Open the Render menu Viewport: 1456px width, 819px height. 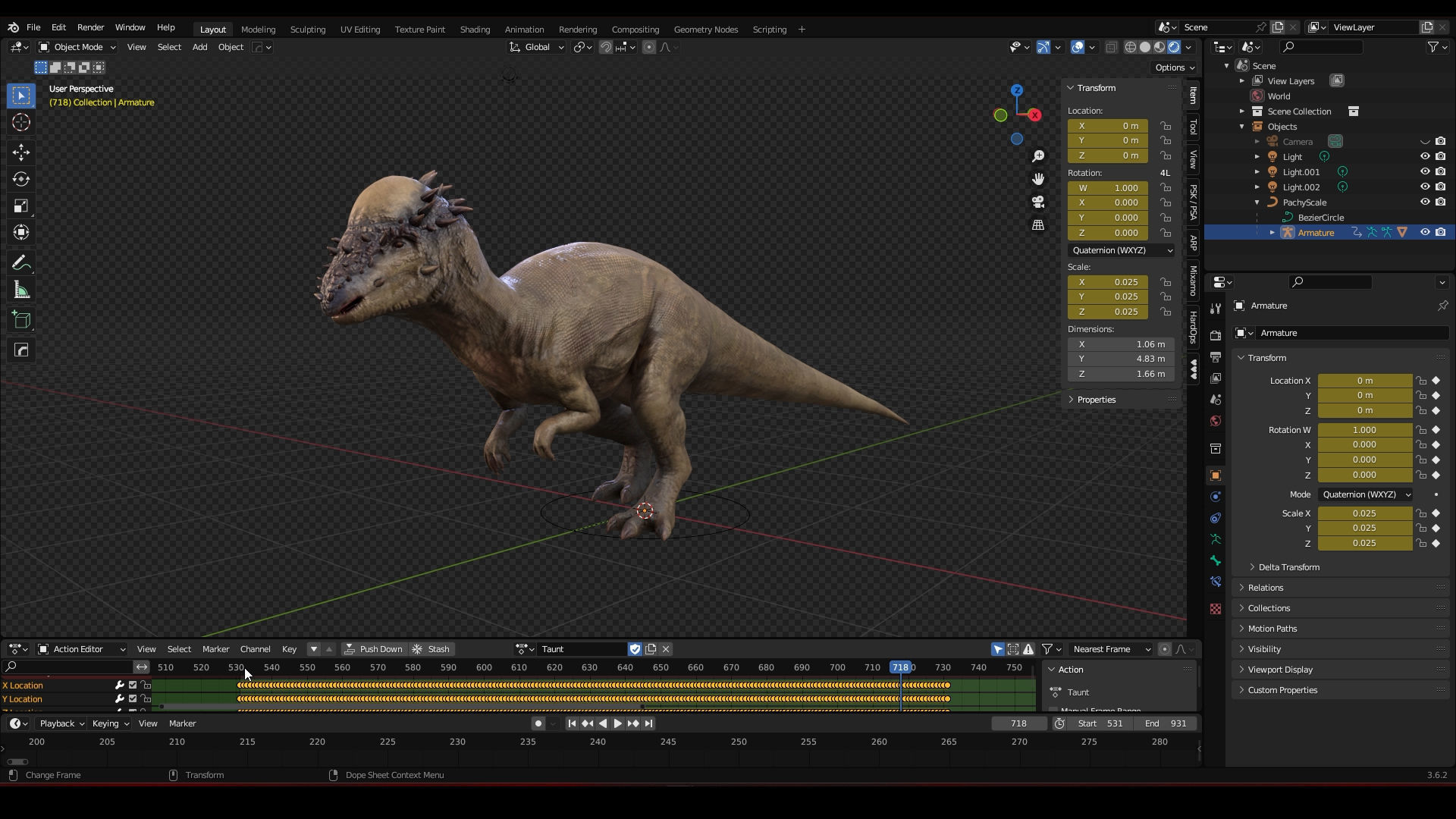tap(90, 27)
